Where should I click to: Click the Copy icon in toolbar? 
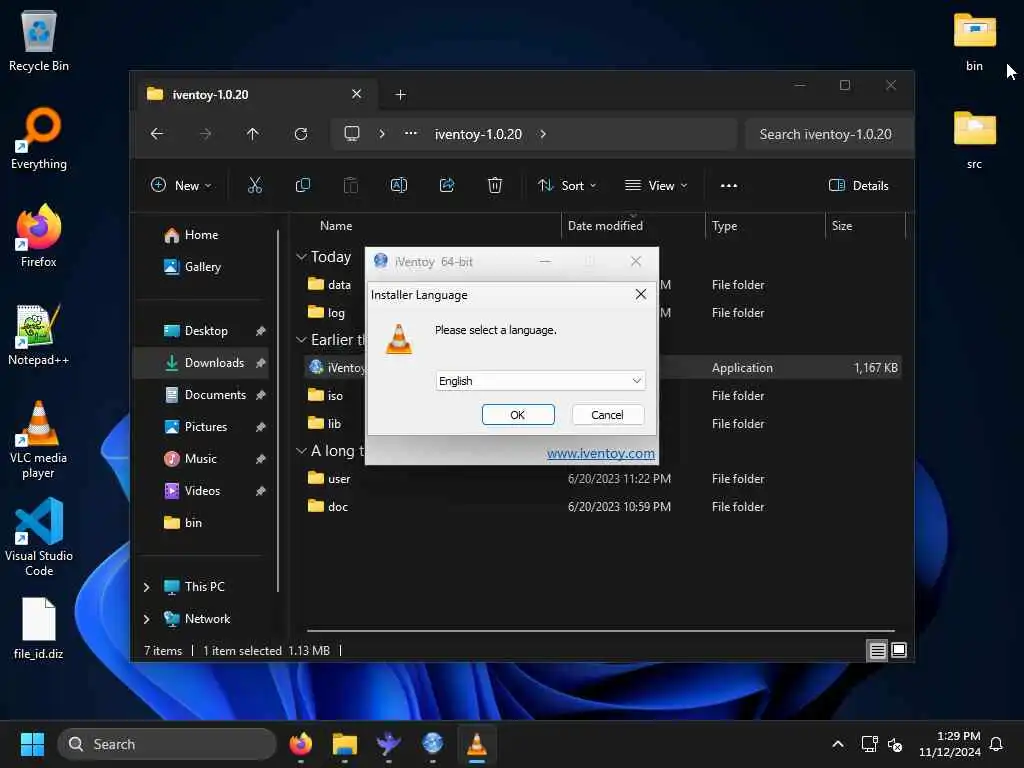[x=302, y=185]
